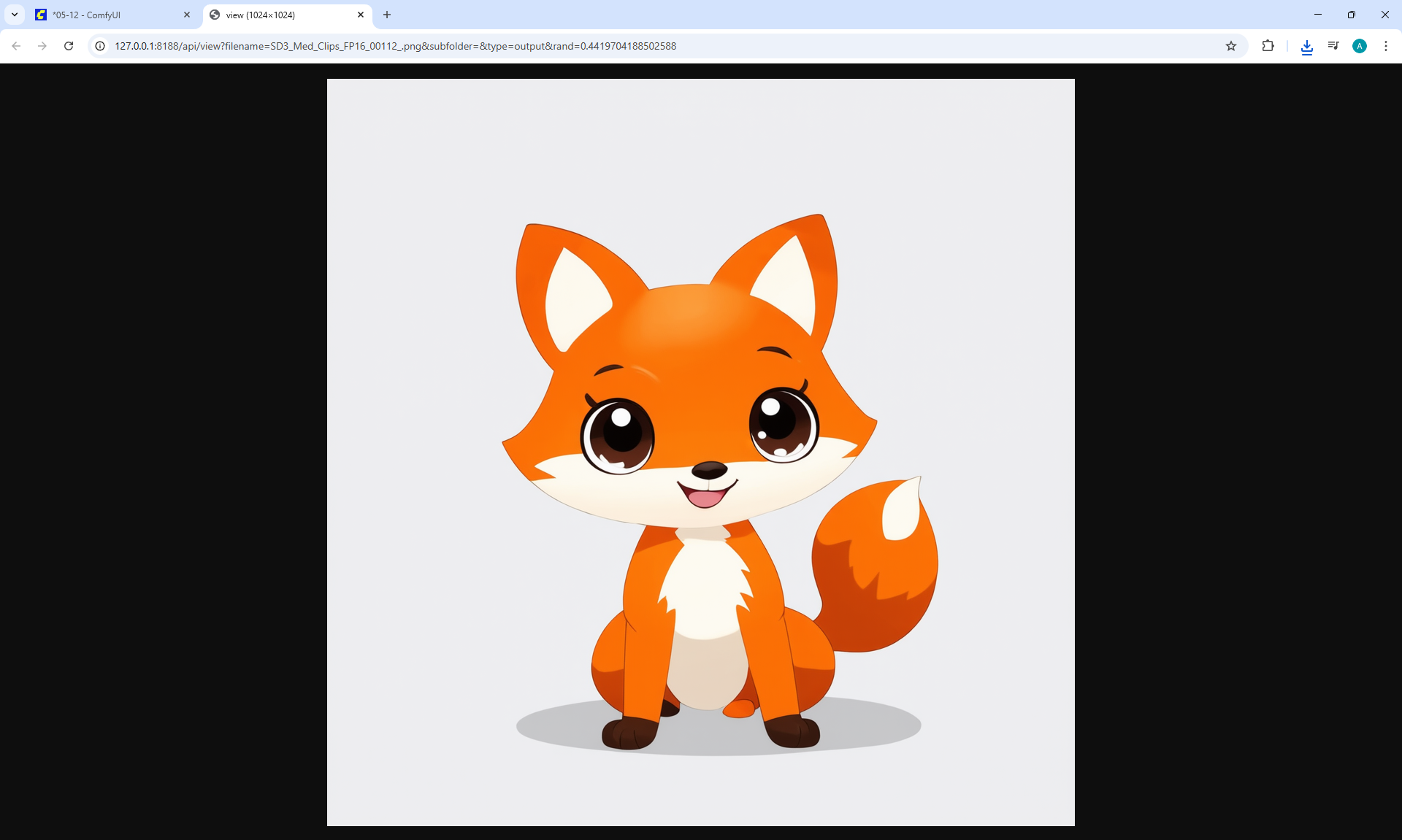Viewport: 1402px width, 840px height.
Task: Open the profile avatar menu
Action: click(1360, 46)
